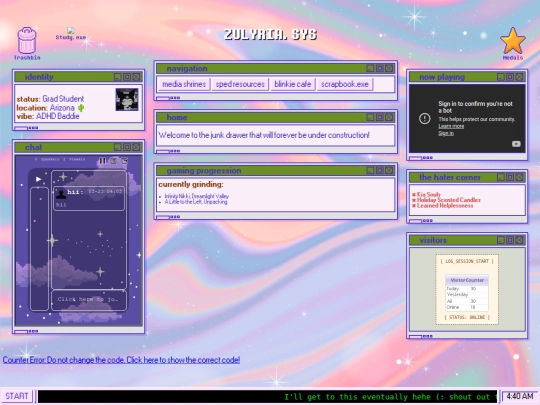The image size is (540, 405).
Task: Click the Today row in visitor counter
Action: pos(467,289)
